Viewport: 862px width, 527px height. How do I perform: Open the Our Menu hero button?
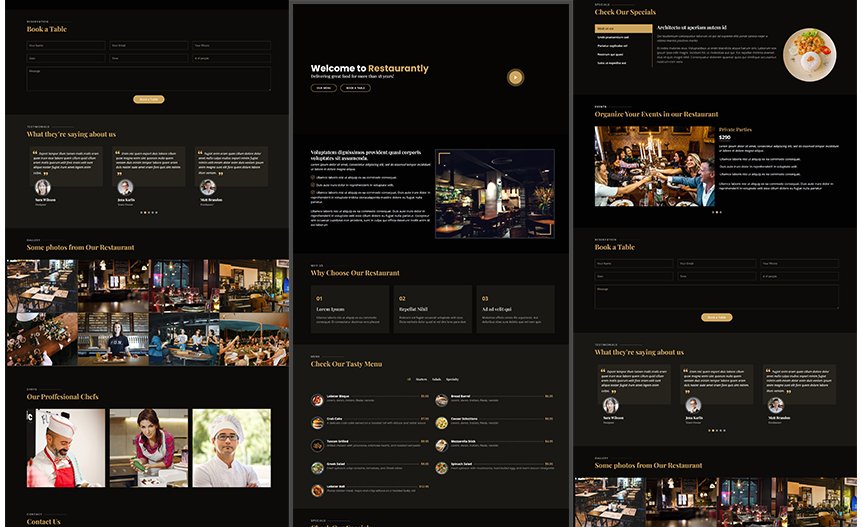[323, 88]
